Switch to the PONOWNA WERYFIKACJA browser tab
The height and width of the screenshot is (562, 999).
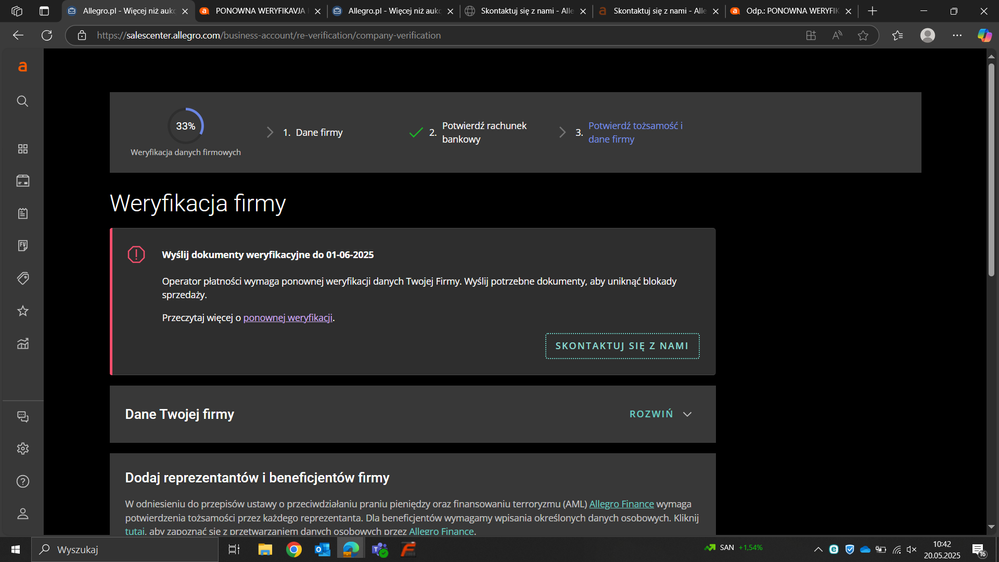(260, 11)
